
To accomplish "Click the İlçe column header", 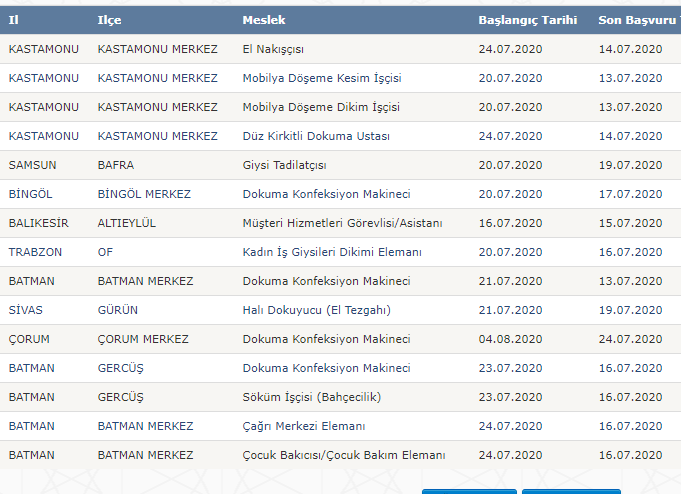I will click(x=110, y=20).
